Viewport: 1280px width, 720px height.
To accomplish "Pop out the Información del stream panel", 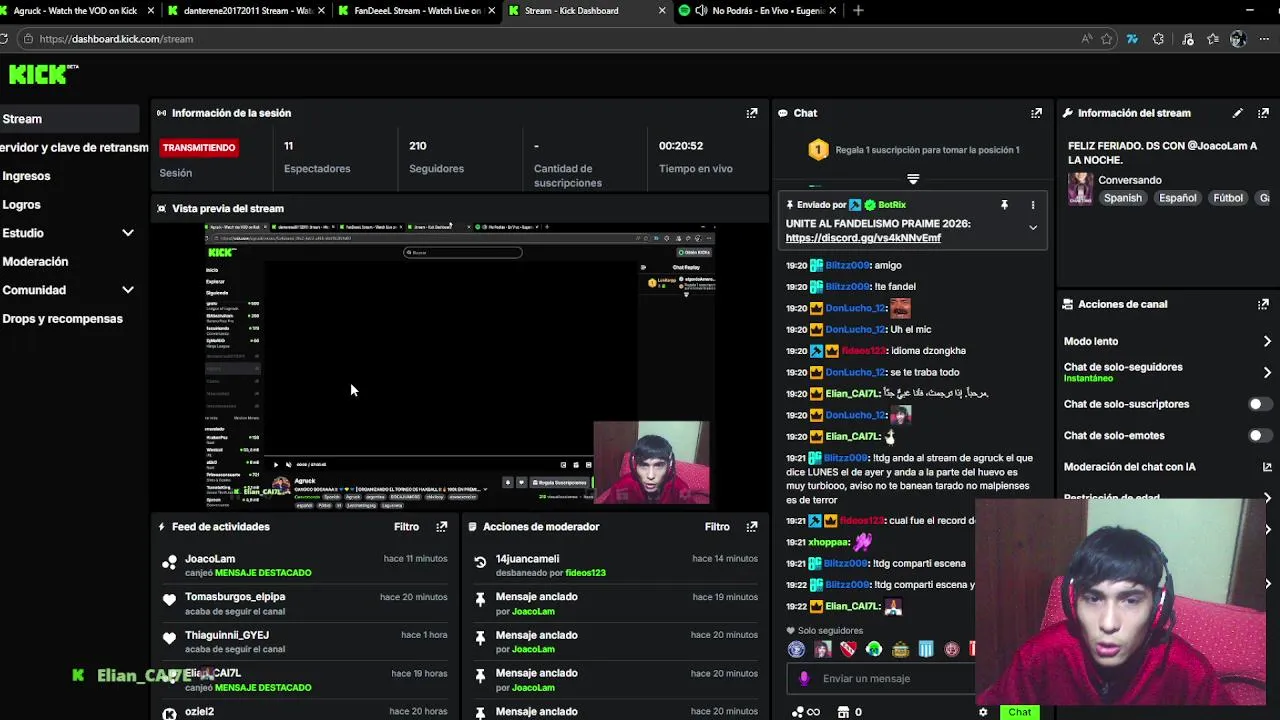I will (x=1264, y=113).
